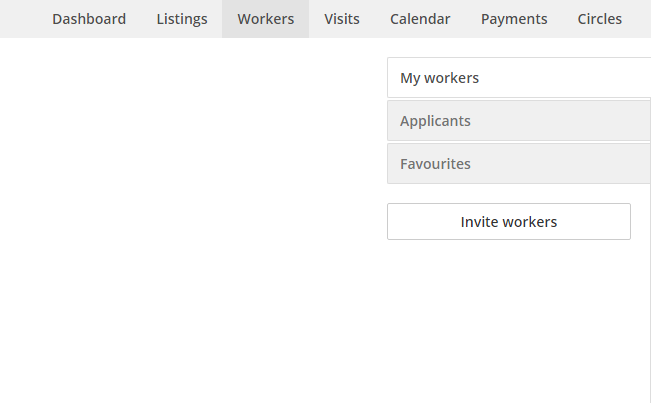The width and height of the screenshot is (651, 410).
Task: Show property listings via Listings
Action: coord(182,19)
